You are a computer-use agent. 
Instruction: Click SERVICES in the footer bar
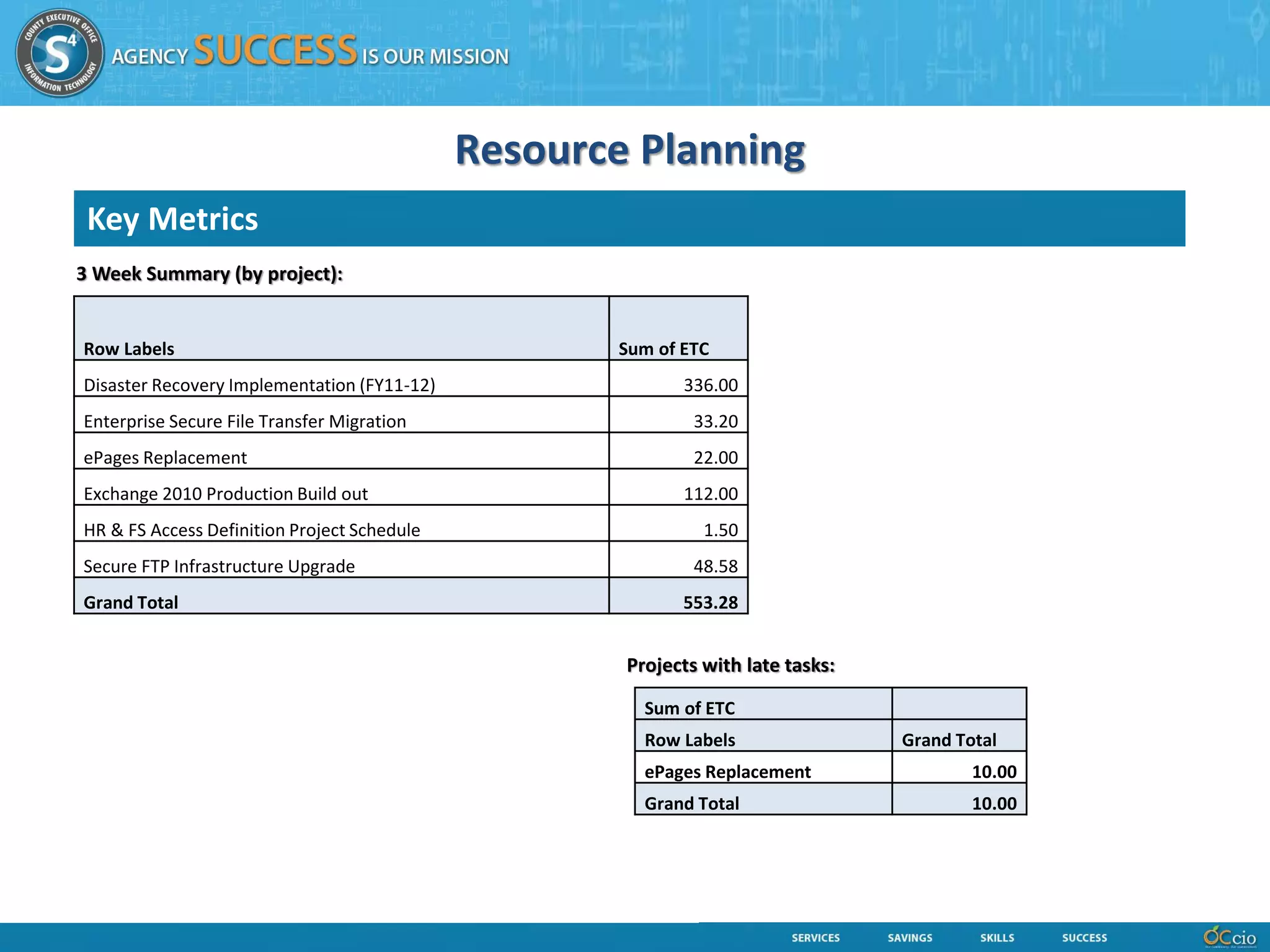[x=815, y=938]
